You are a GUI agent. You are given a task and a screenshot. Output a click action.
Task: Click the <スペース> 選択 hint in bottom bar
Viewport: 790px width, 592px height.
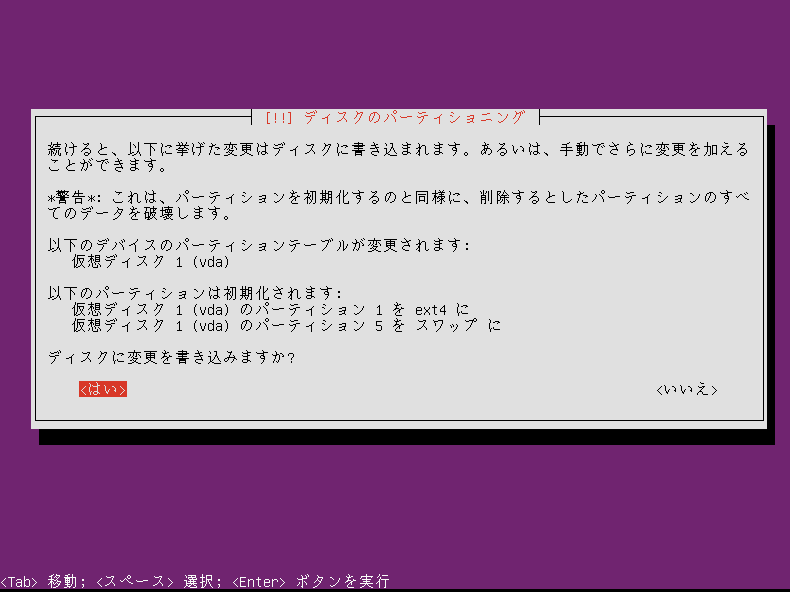(159, 581)
